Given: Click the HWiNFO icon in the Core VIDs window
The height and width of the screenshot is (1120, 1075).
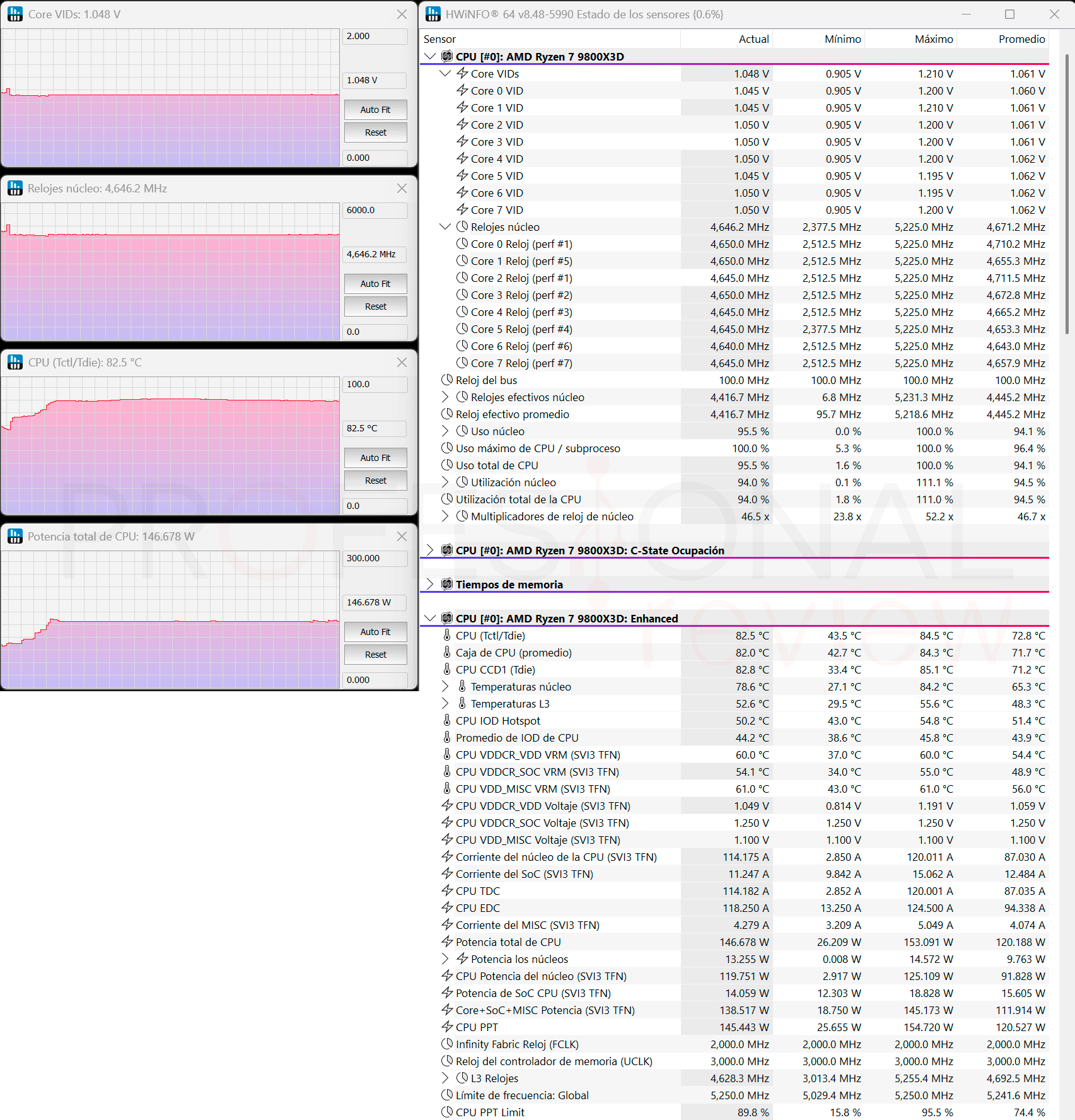Looking at the screenshot, I should pyautogui.click(x=15, y=14).
